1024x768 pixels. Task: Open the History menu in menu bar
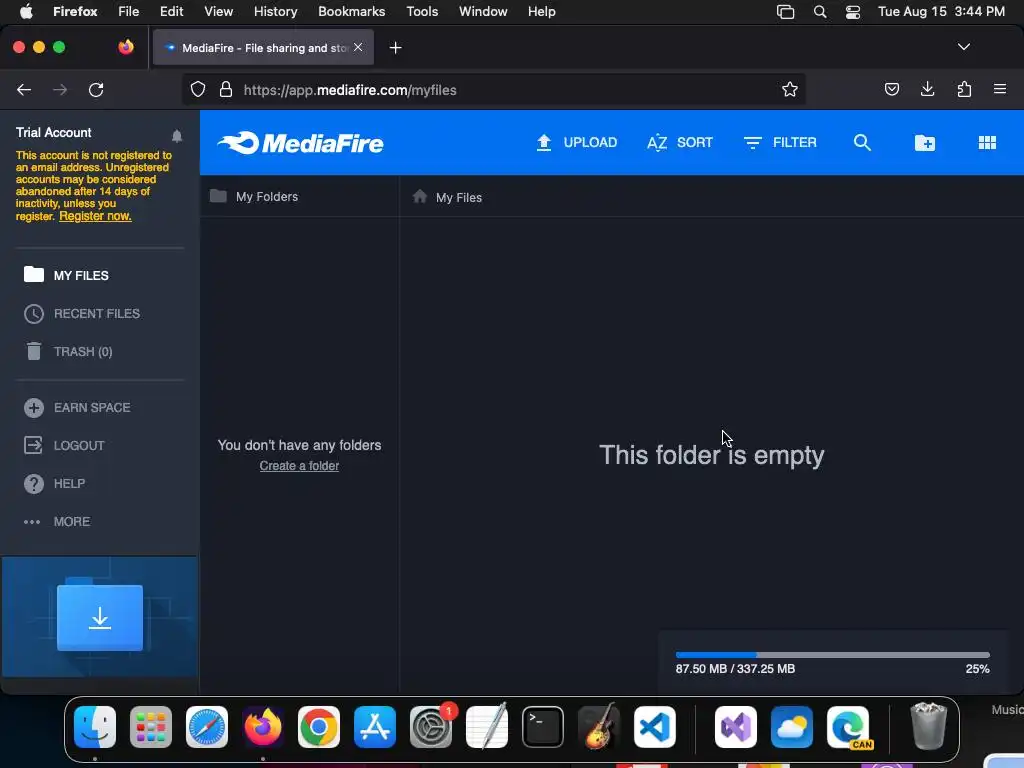point(275,12)
